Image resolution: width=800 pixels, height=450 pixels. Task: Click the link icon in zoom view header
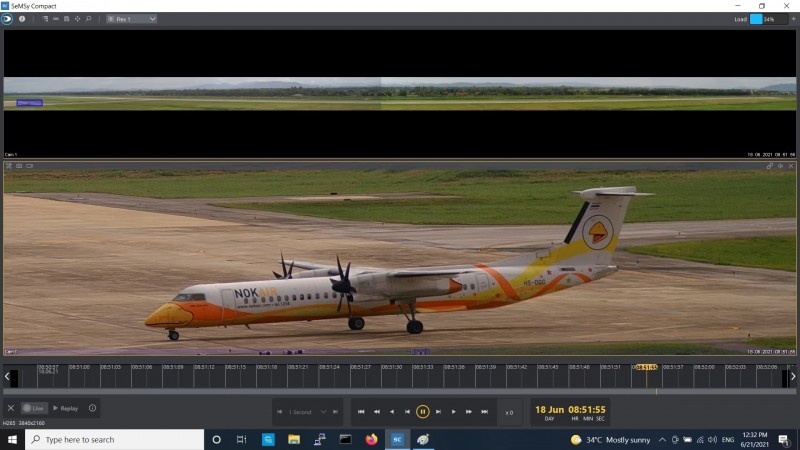(x=769, y=166)
